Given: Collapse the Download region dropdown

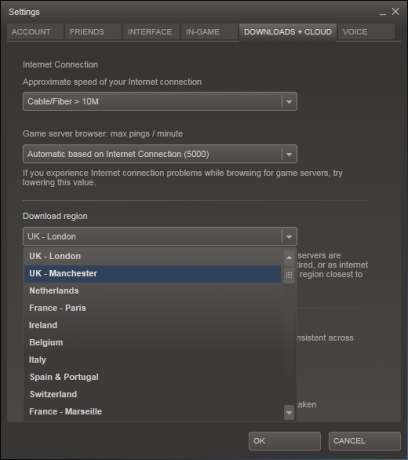Looking at the screenshot, I should pos(289,237).
